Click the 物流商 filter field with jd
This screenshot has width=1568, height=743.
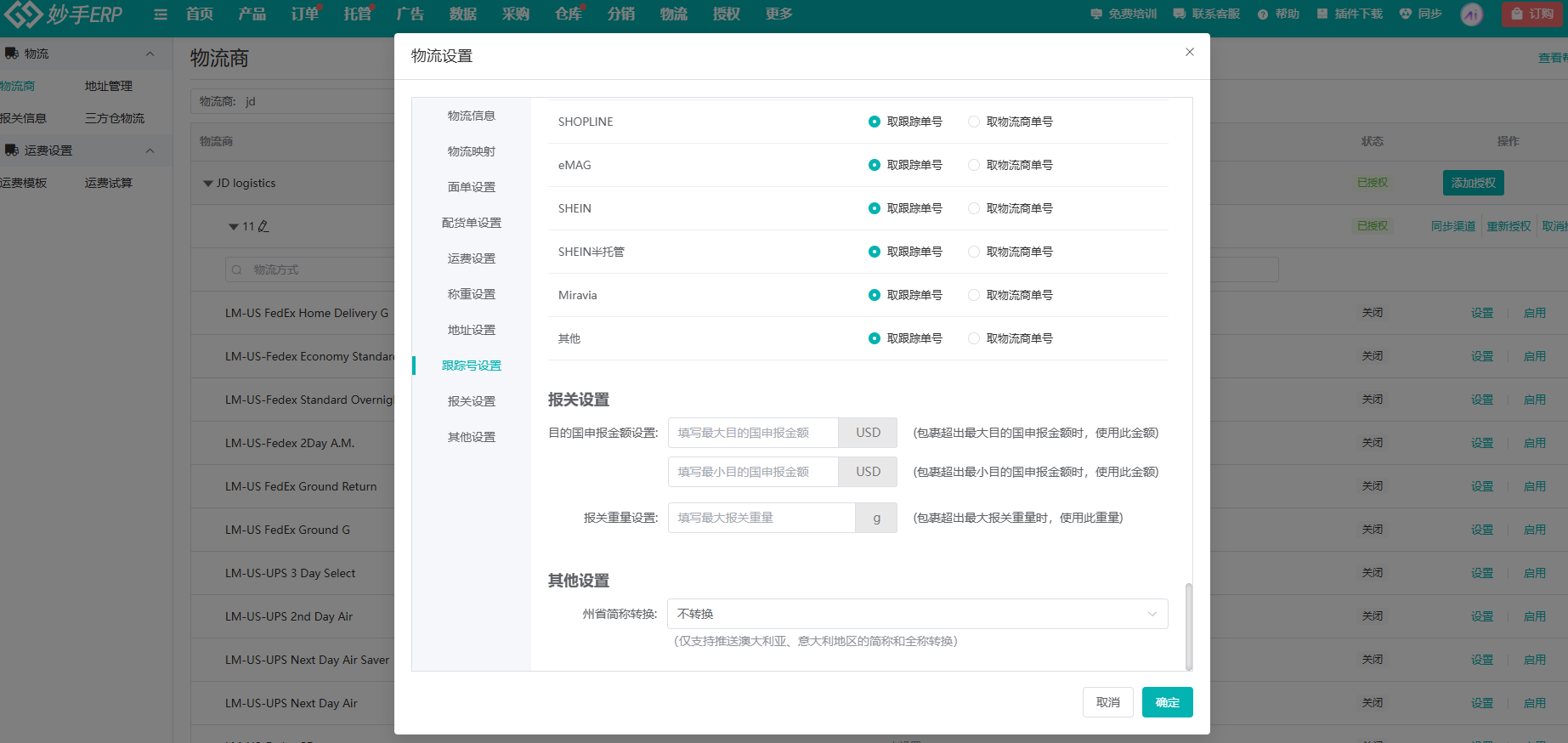pyautogui.click(x=293, y=101)
